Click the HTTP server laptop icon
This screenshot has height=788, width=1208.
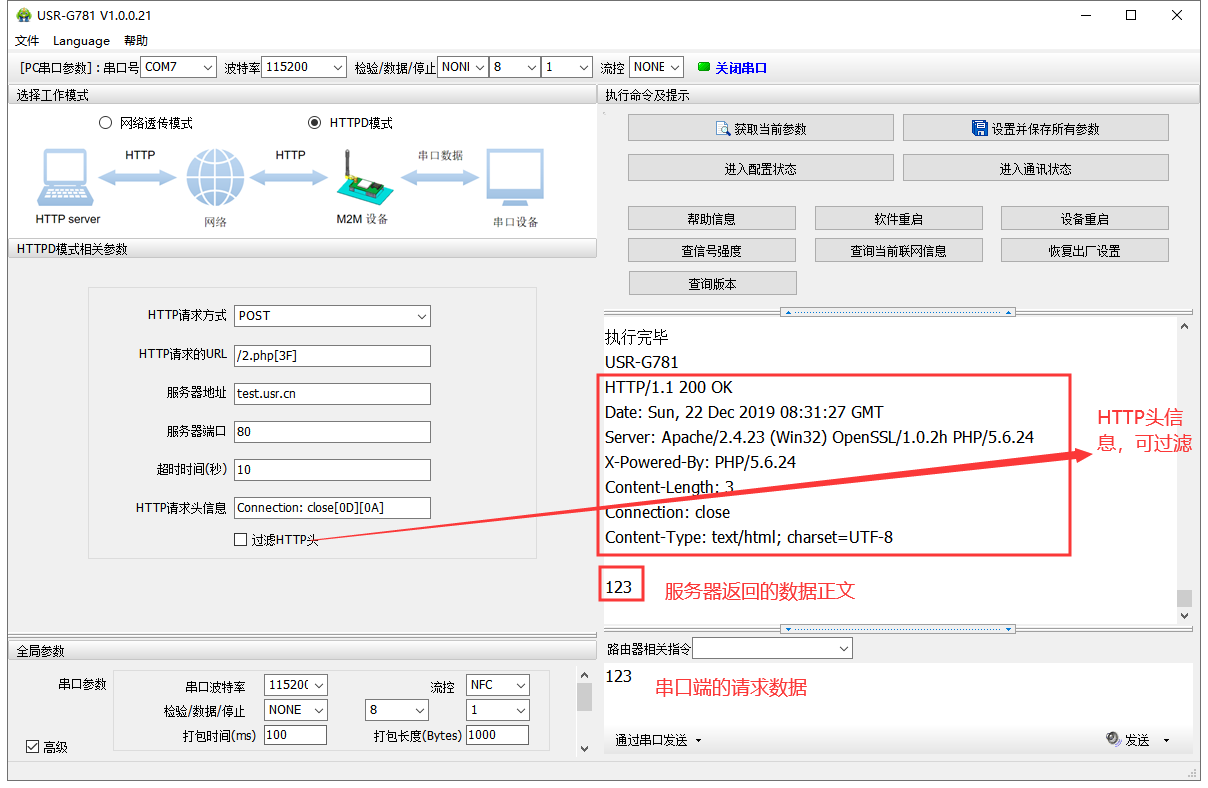click(66, 177)
